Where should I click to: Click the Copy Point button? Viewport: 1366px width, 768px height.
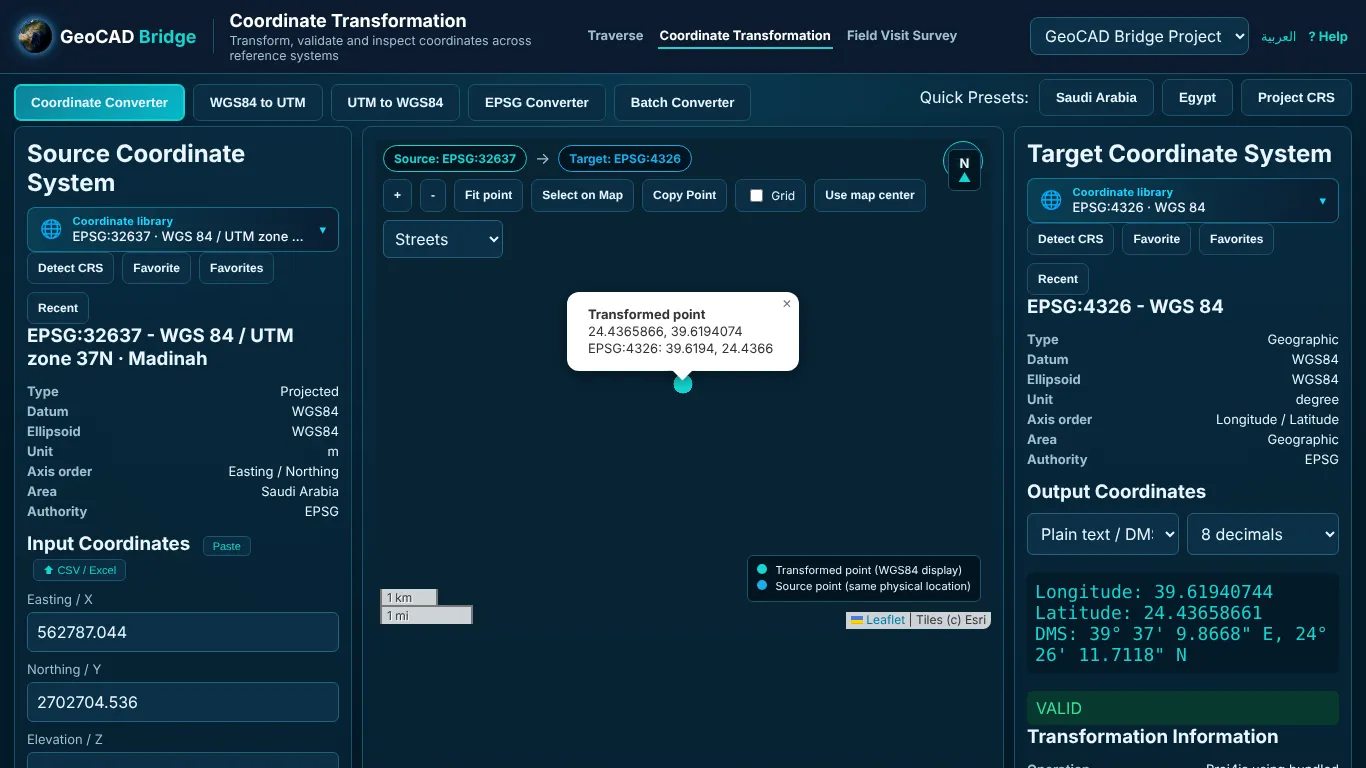[684, 195]
